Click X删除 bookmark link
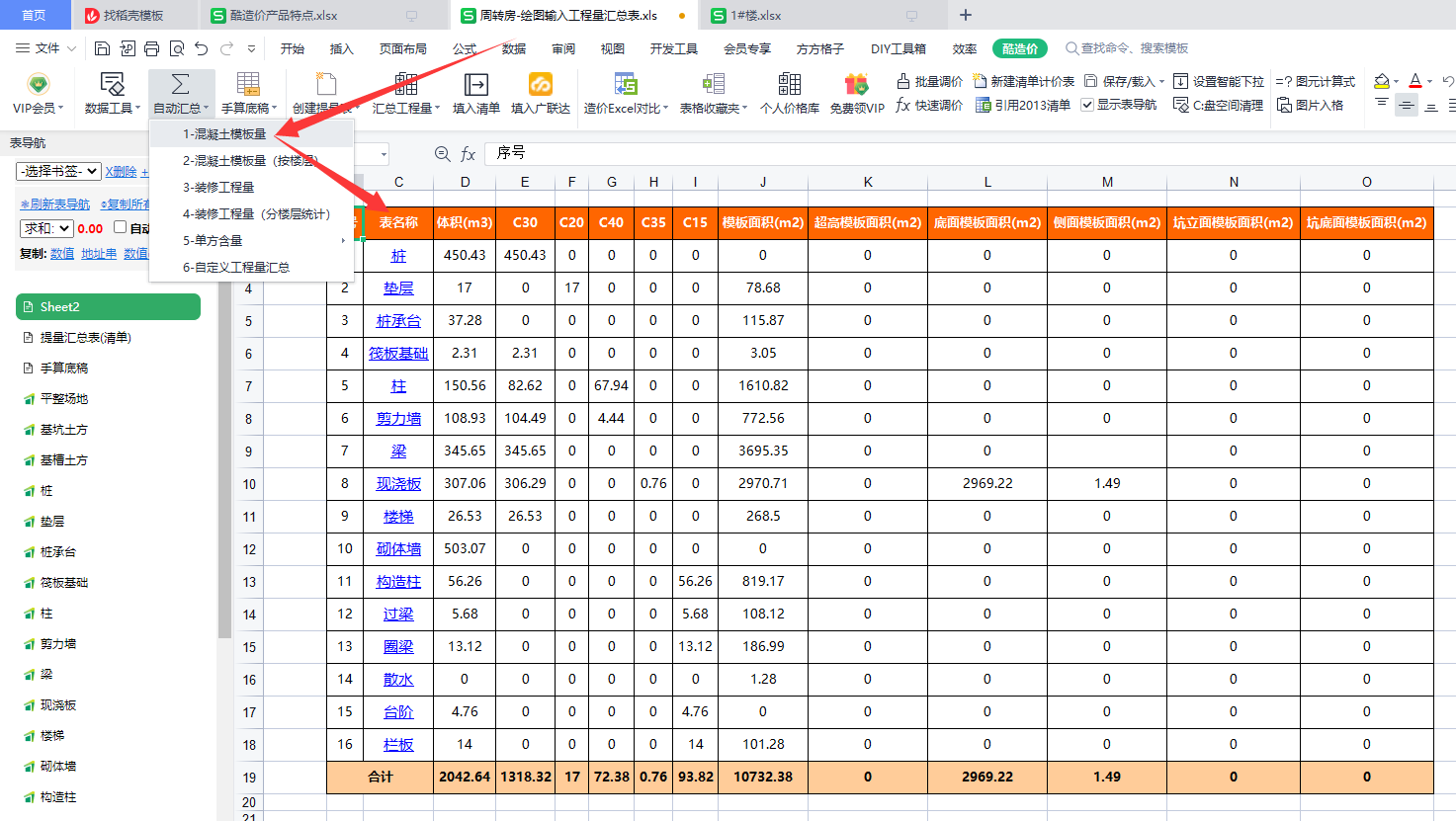 point(121,172)
